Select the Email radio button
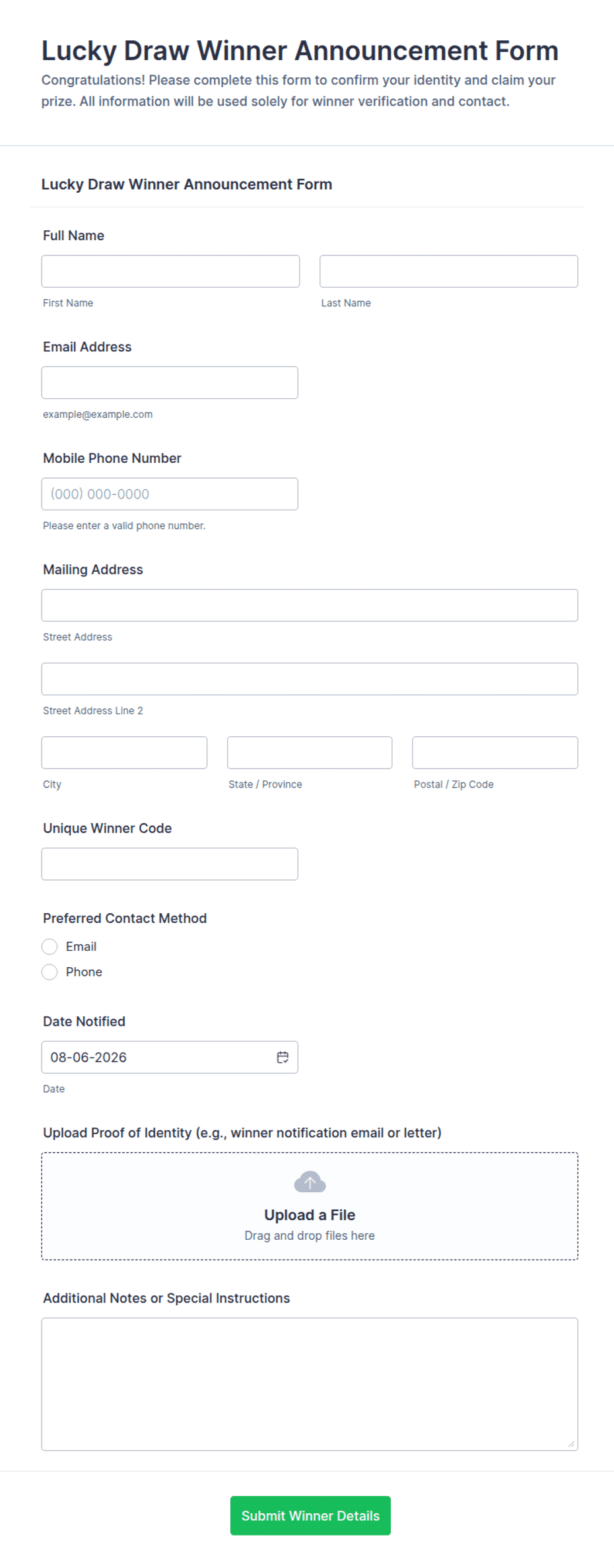The height and width of the screenshot is (1568, 614). (x=50, y=947)
